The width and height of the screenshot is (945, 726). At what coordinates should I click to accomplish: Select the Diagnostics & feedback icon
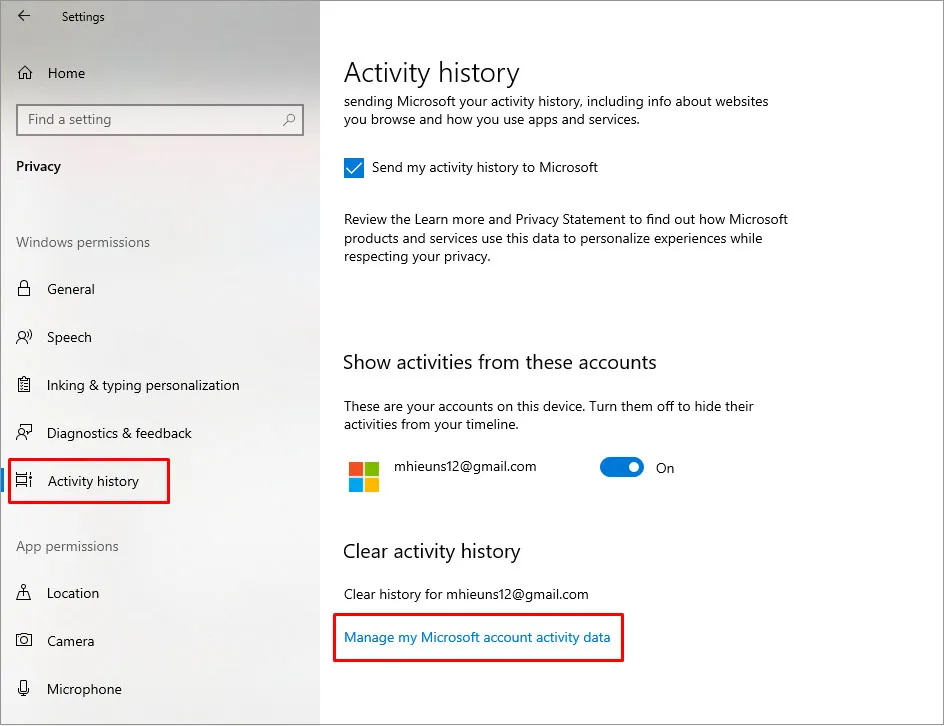coord(24,433)
